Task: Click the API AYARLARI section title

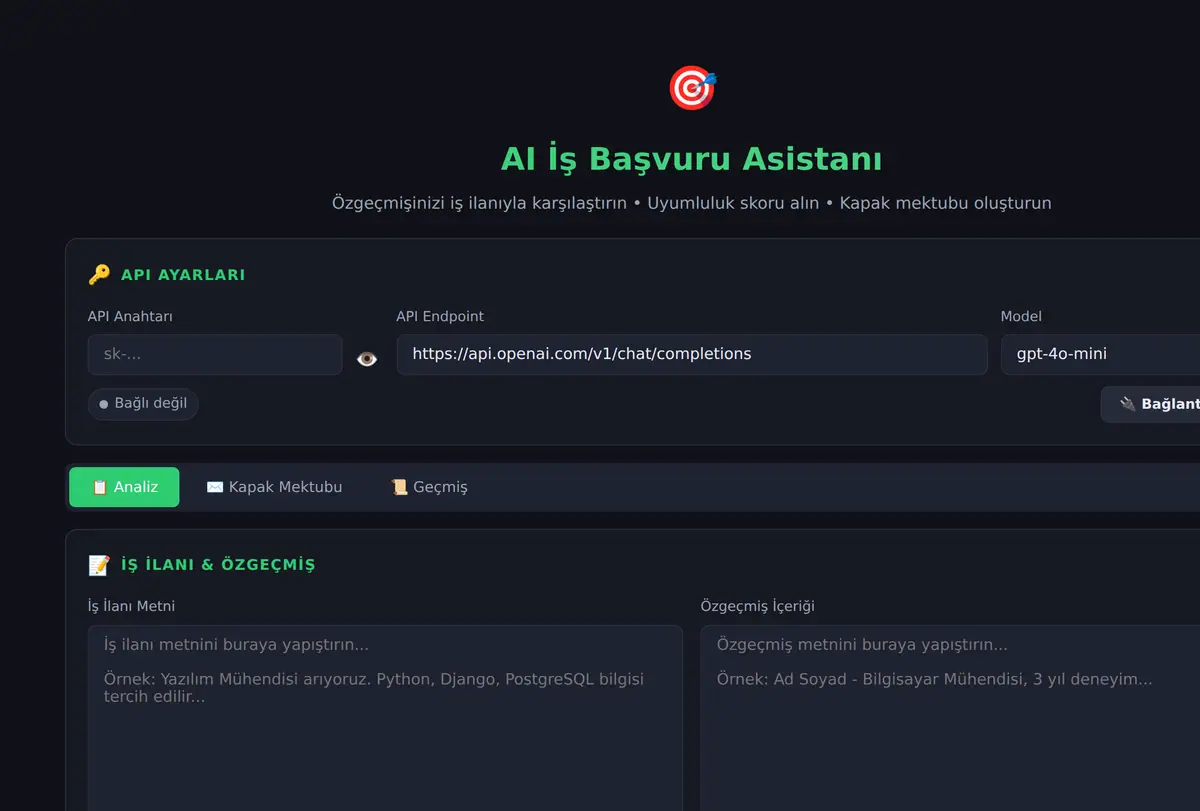Action: (x=183, y=275)
